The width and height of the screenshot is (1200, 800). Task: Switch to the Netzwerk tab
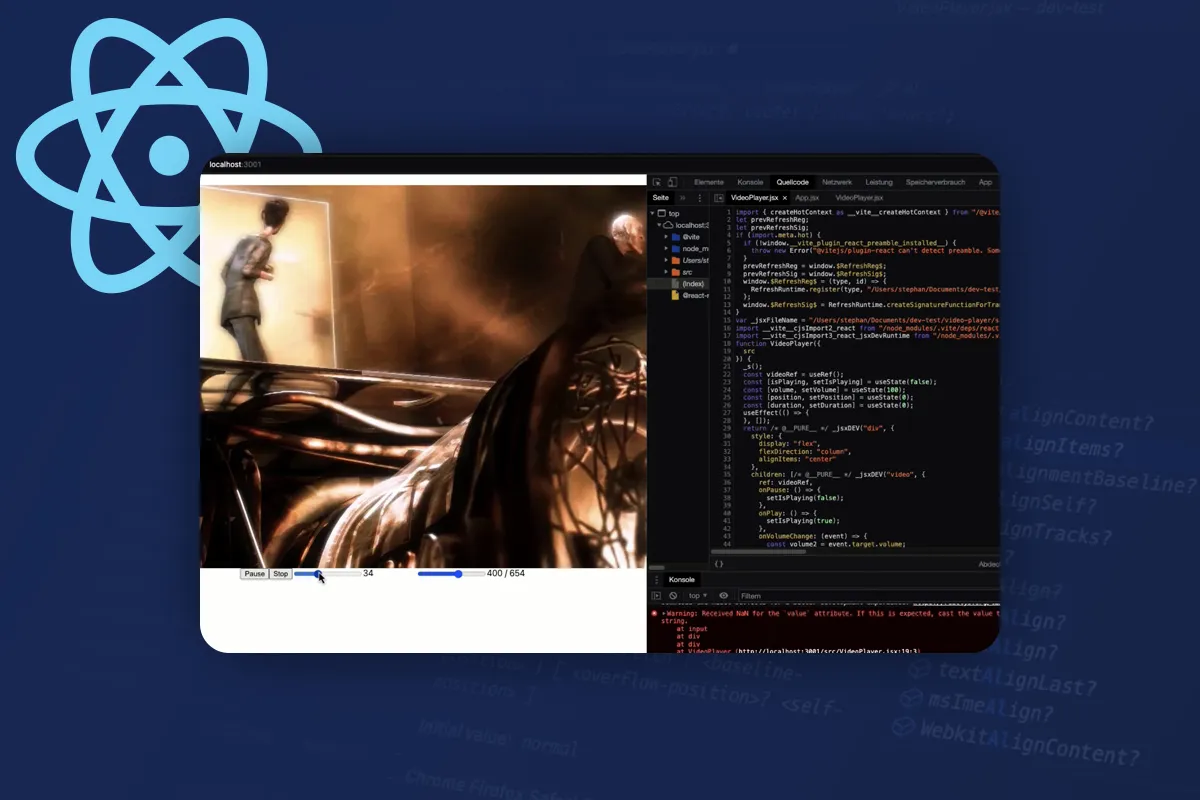[x=837, y=182]
